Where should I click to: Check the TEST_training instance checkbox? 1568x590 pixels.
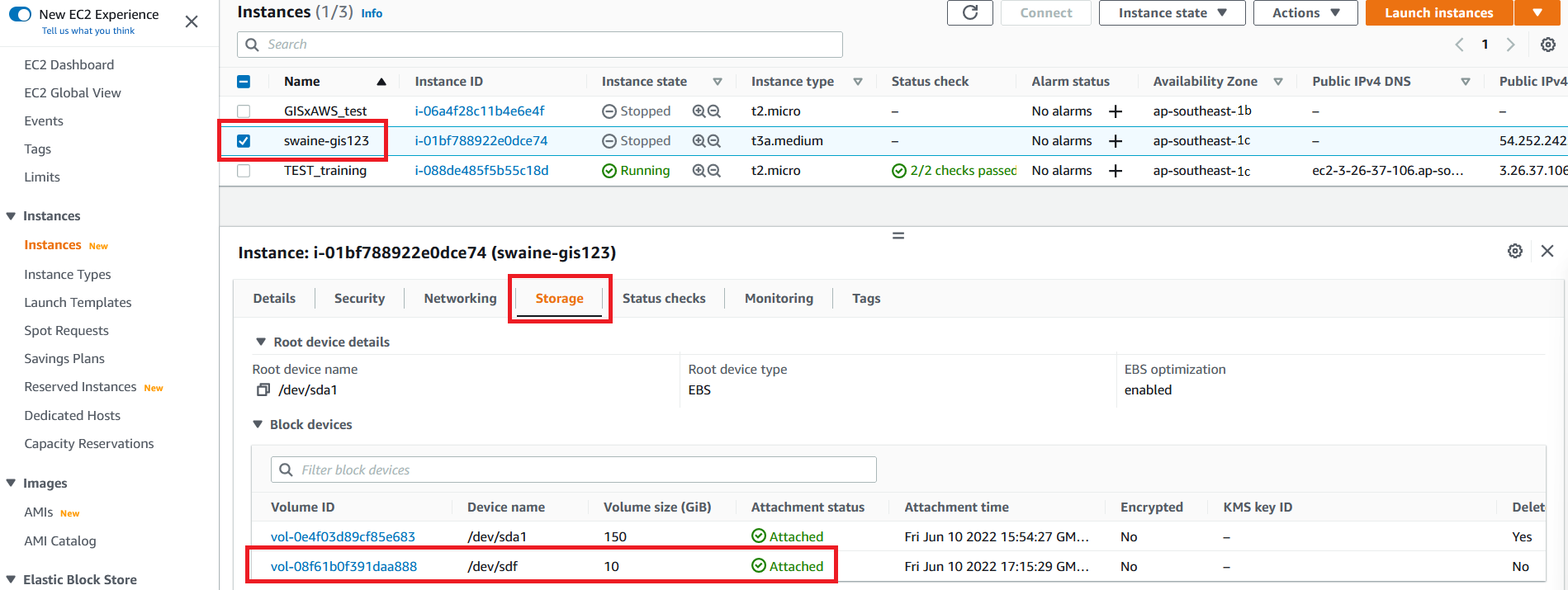244,171
